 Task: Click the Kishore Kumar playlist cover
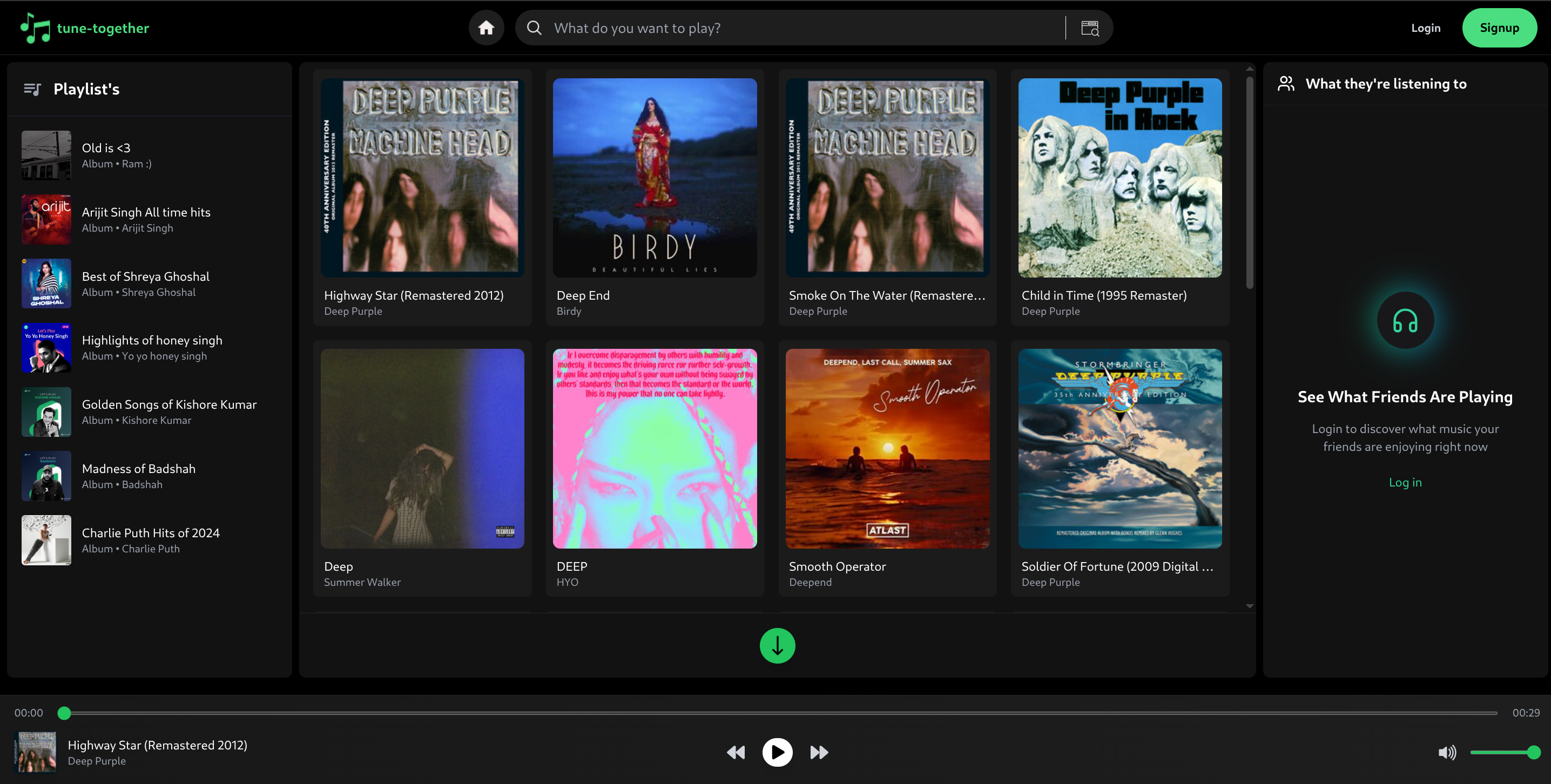coord(46,412)
